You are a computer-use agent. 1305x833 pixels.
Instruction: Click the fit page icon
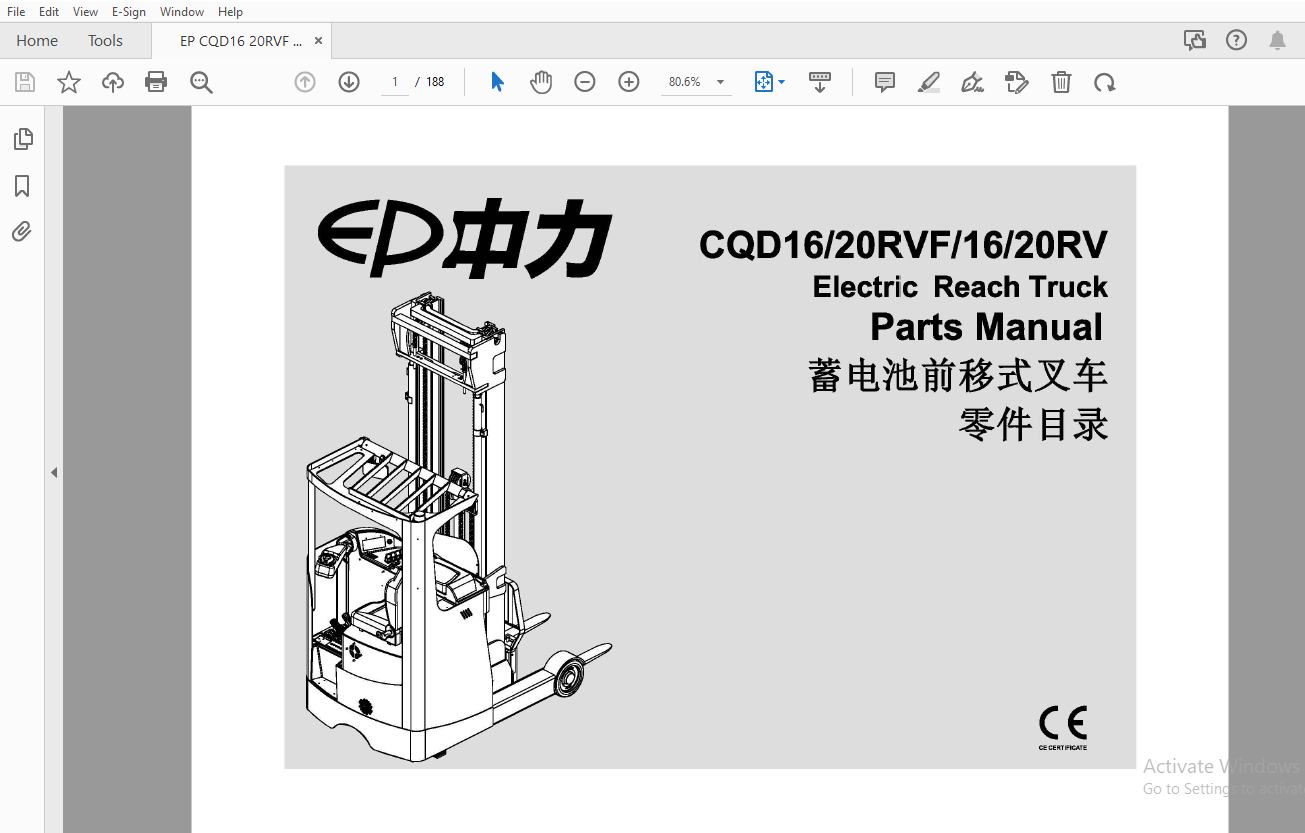764,82
